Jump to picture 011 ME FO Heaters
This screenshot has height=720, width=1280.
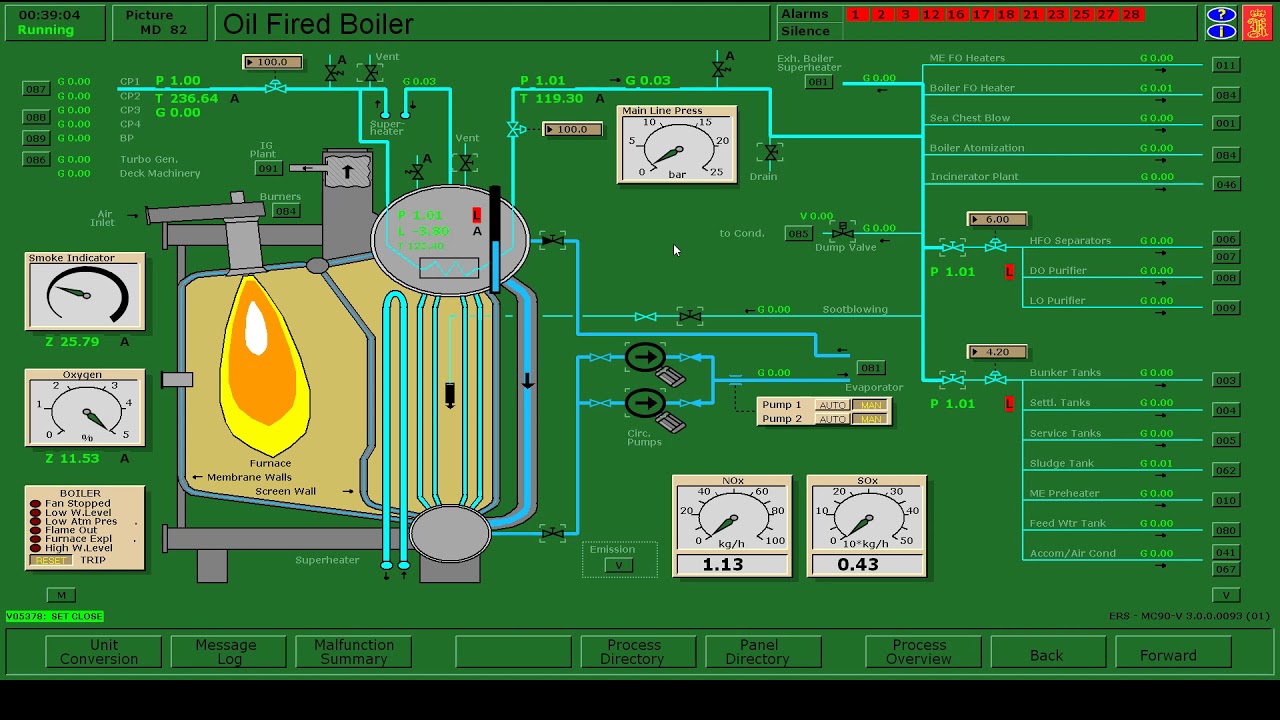point(1226,65)
